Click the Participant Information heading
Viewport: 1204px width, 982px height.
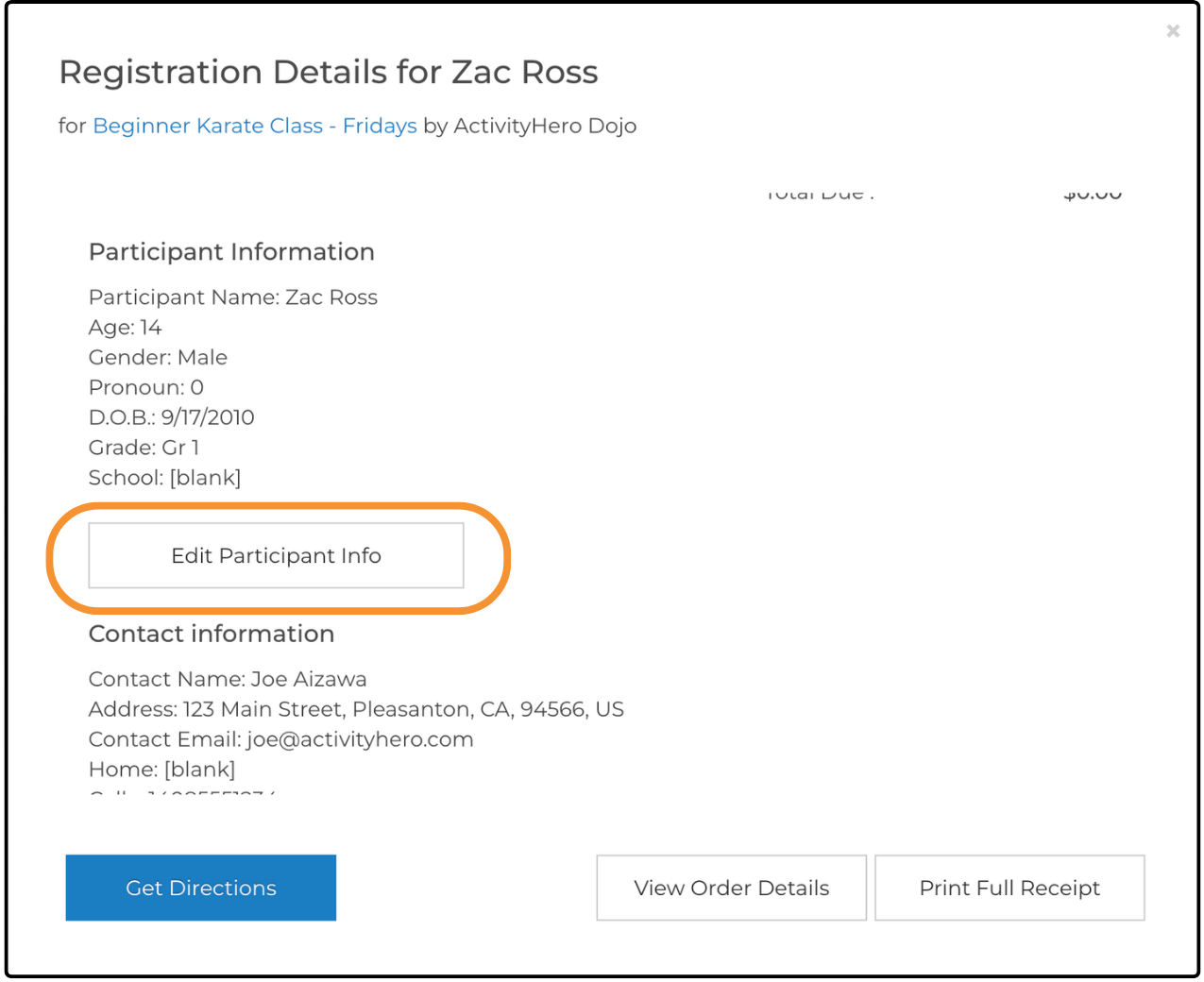coord(231,252)
